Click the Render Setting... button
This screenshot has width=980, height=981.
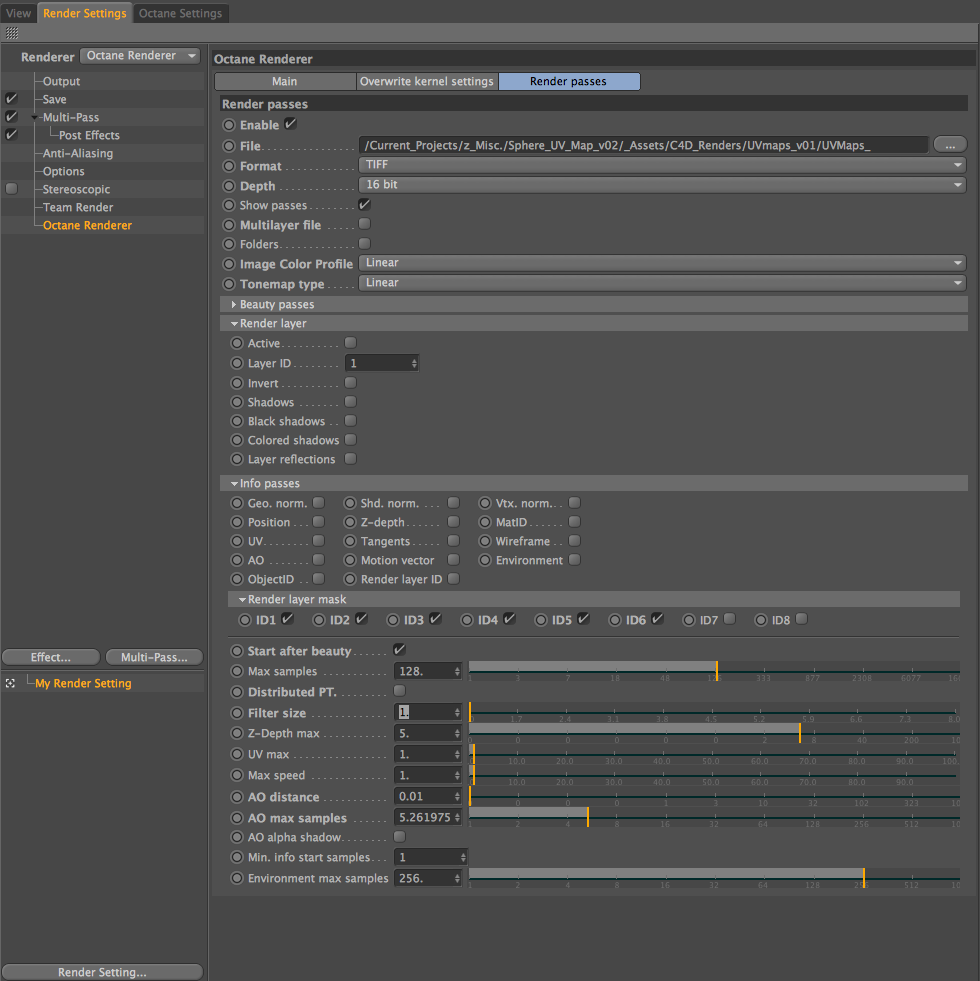pos(102,972)
